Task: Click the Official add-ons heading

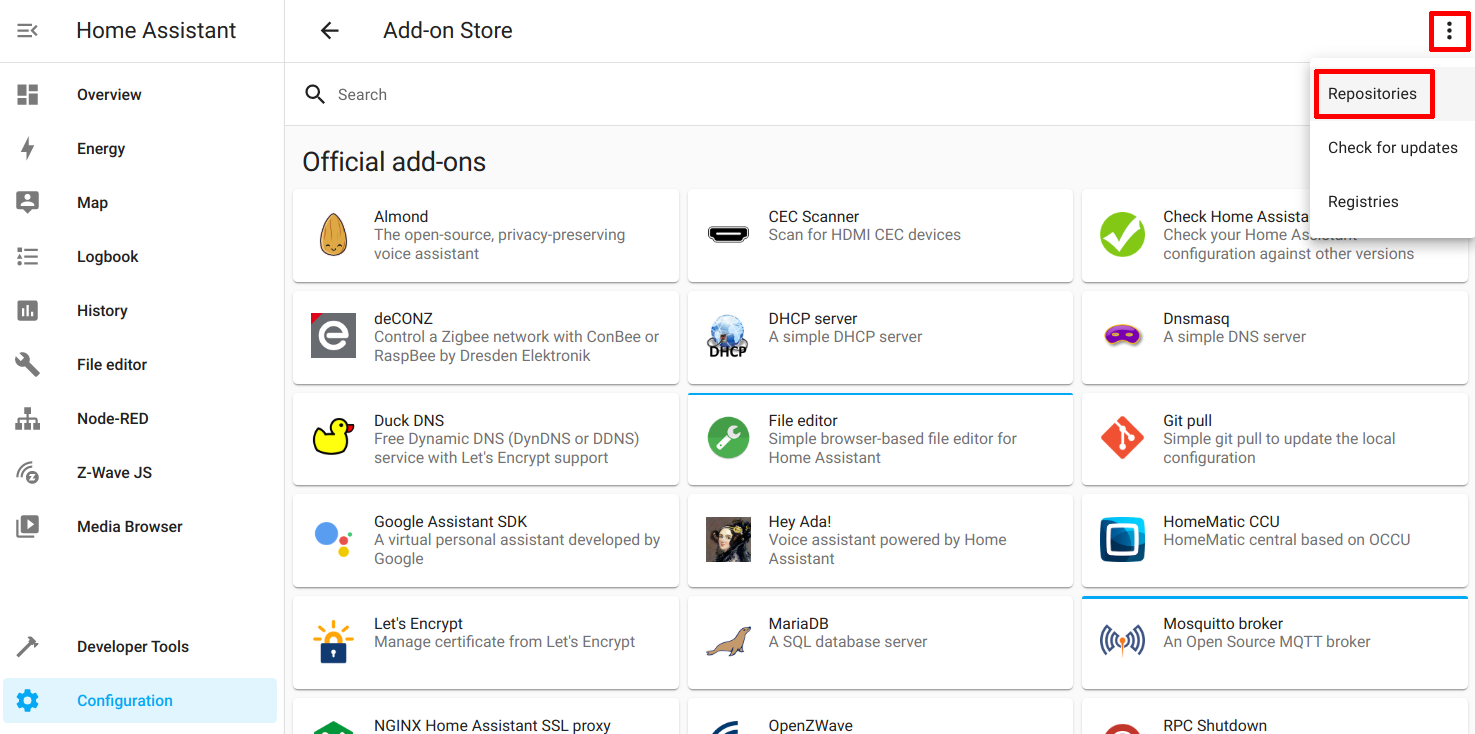Action: (394, 162)
